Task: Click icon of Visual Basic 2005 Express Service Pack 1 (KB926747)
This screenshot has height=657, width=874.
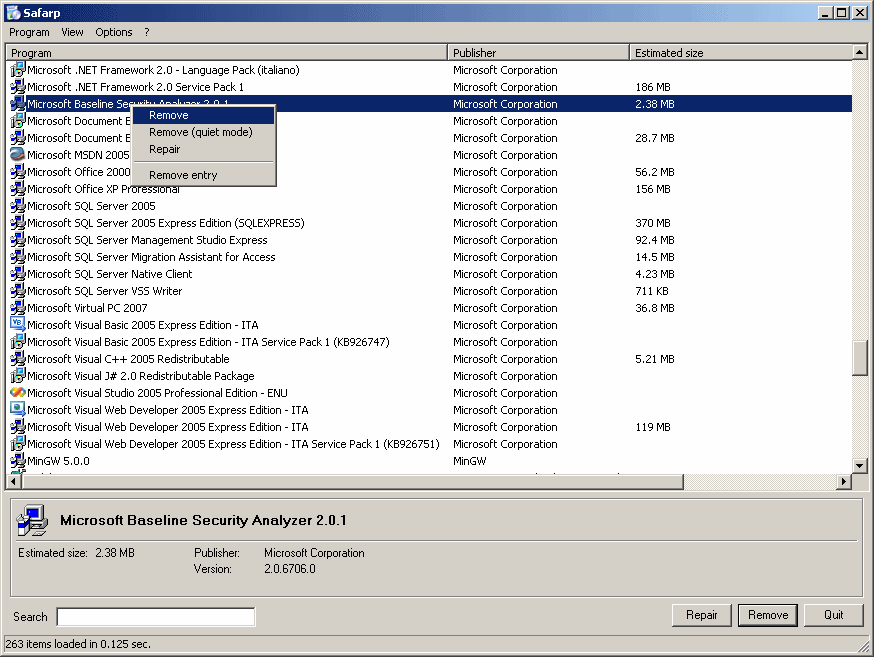Action: pyautogui.click(x=18, y=342)
